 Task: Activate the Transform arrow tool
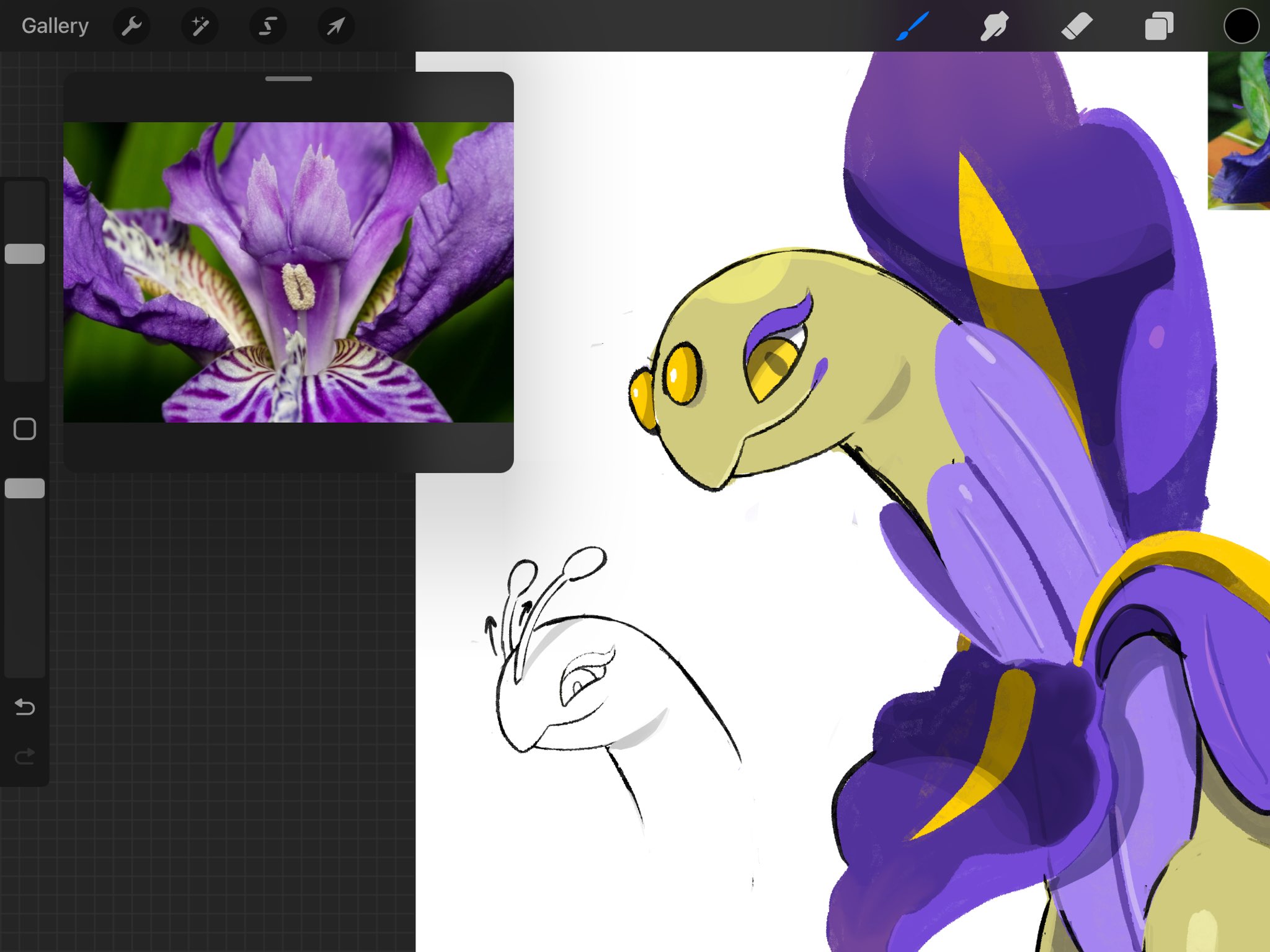pyautogui.click(x=335, y=26)
